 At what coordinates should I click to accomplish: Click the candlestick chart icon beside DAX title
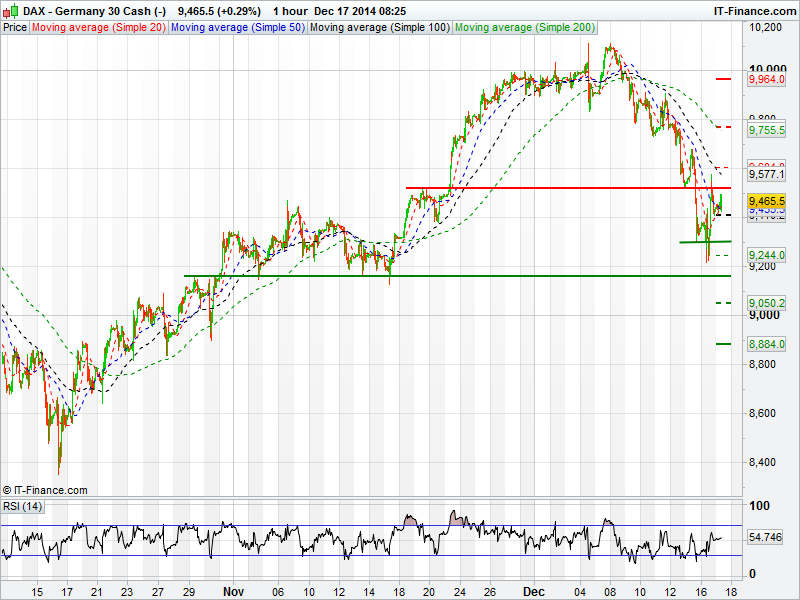click(x=11, y=10)
